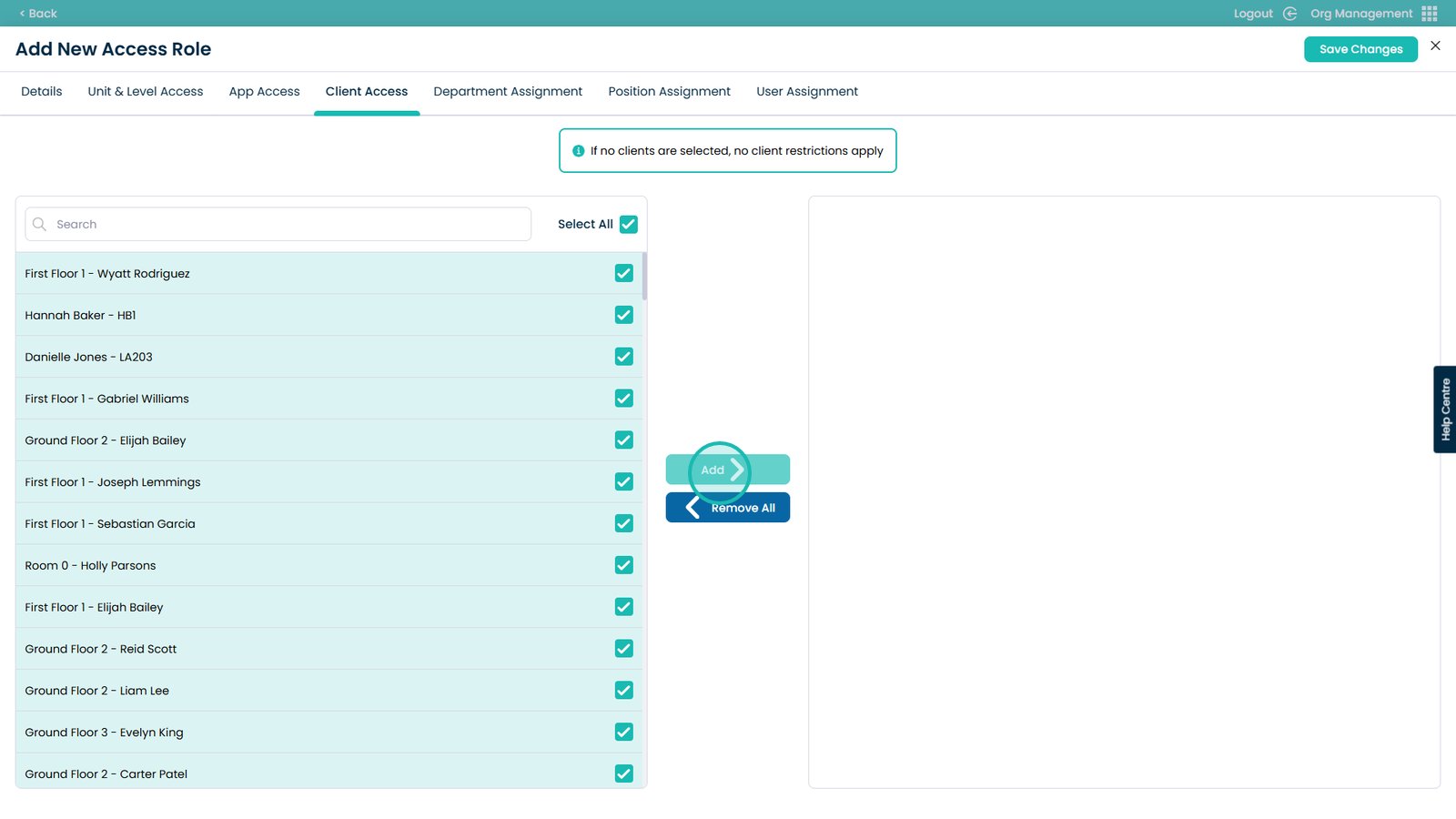
Task: Open the Org Management grid icon
Action: click(1430, 14)
